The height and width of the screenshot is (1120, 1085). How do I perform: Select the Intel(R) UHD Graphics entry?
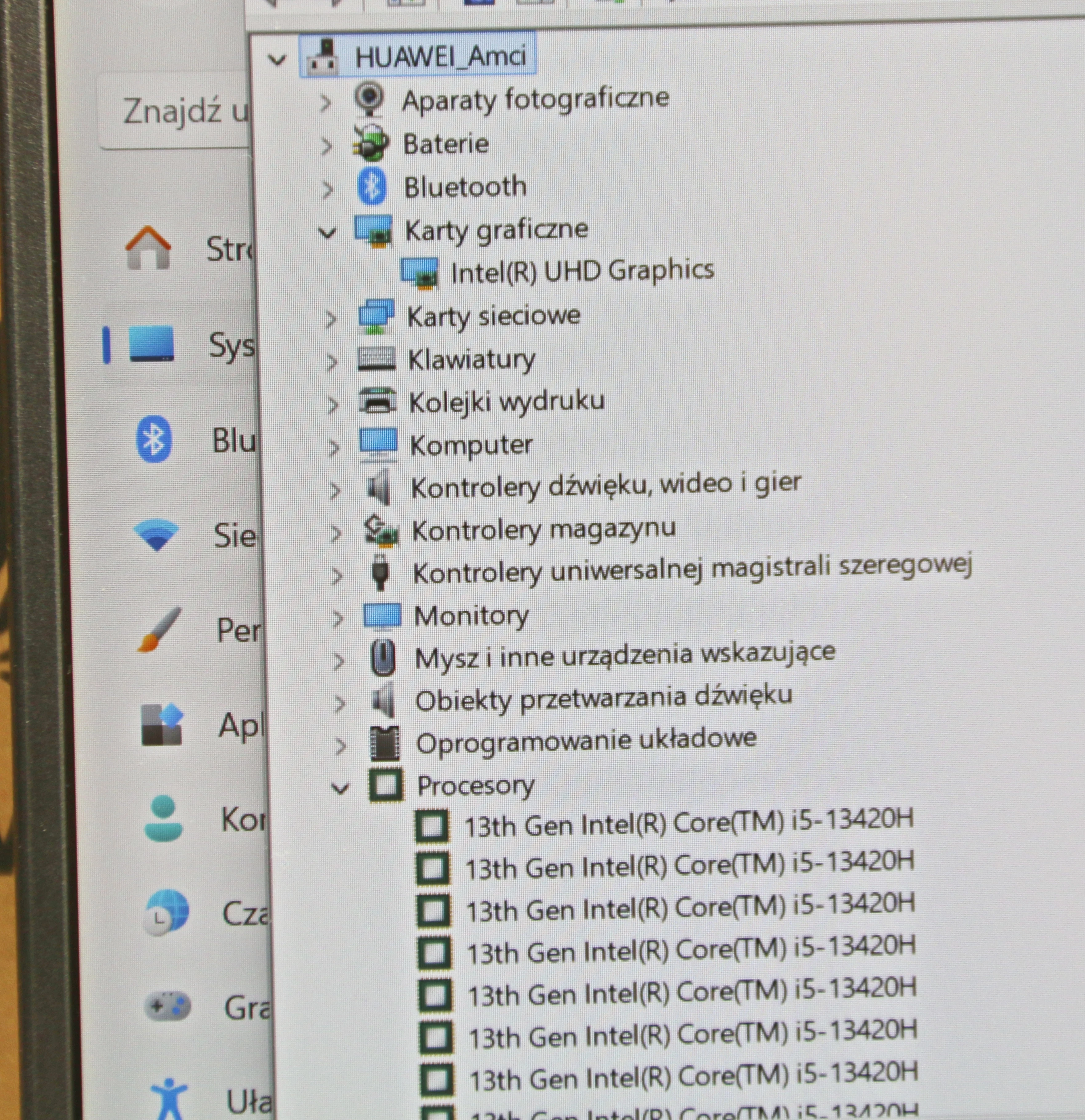(x=582, y=271)
